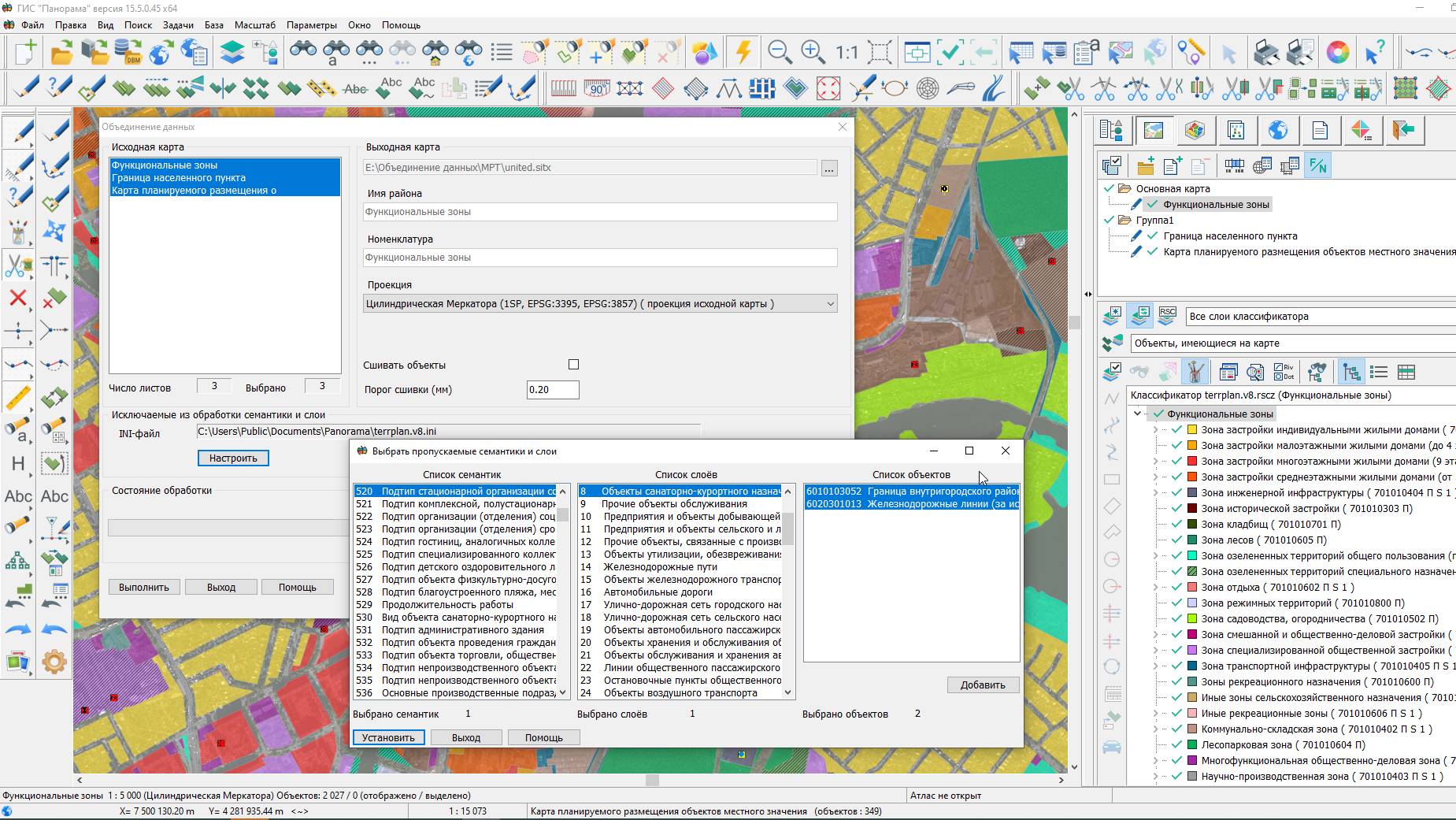Click the globe icon in right panel
This screenshot has width=1456, height=820.
(x=1277, y=130)
